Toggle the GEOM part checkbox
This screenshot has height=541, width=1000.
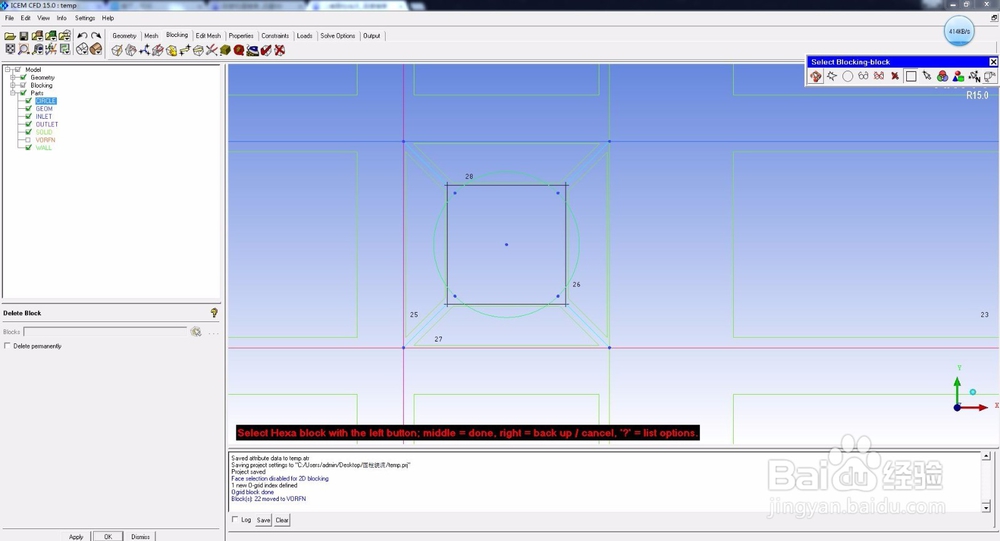[x=29, y=108]
